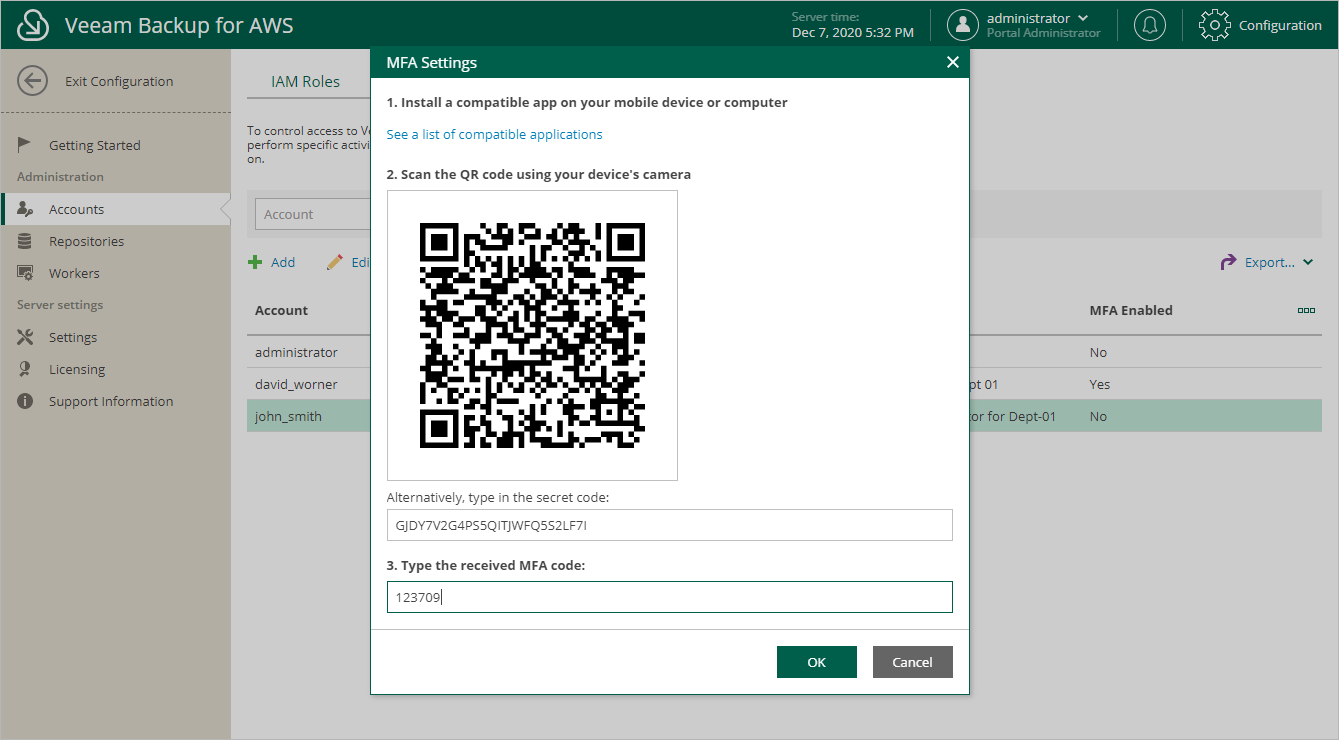Screen dimensions: 1339x740
Task: Click the Accounts sidebar icon
Action: [26, 209]
